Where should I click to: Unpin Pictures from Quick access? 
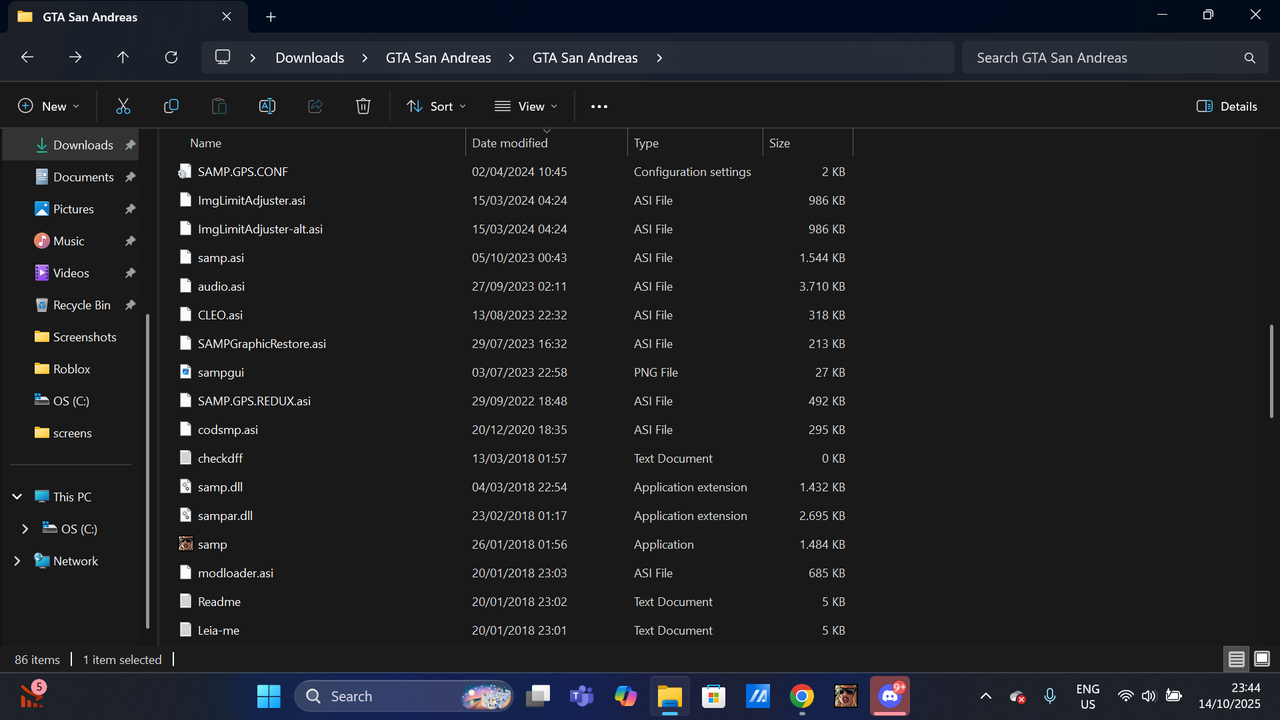point(130,209)
